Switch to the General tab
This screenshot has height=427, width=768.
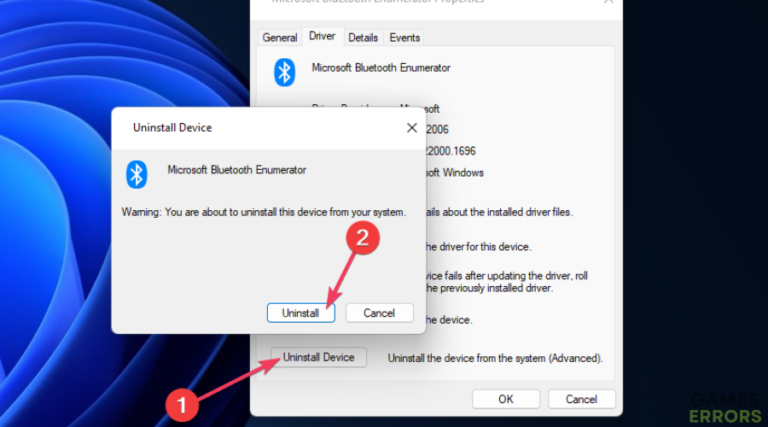pyautogui.click(x=280, y=37)
